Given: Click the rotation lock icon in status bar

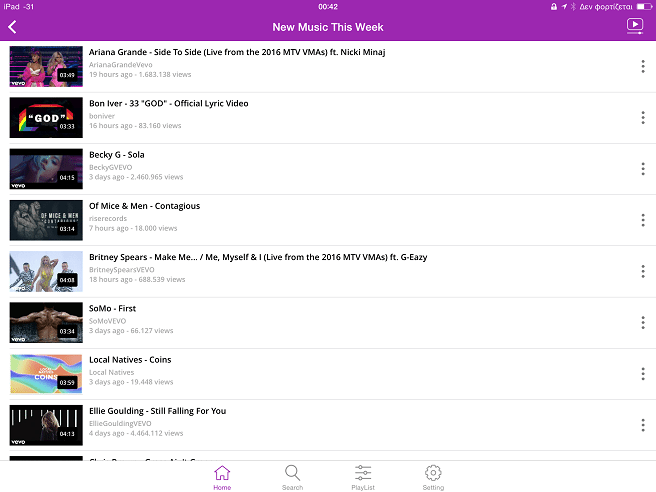Looking at the screenshot, I should click(554, 7).
